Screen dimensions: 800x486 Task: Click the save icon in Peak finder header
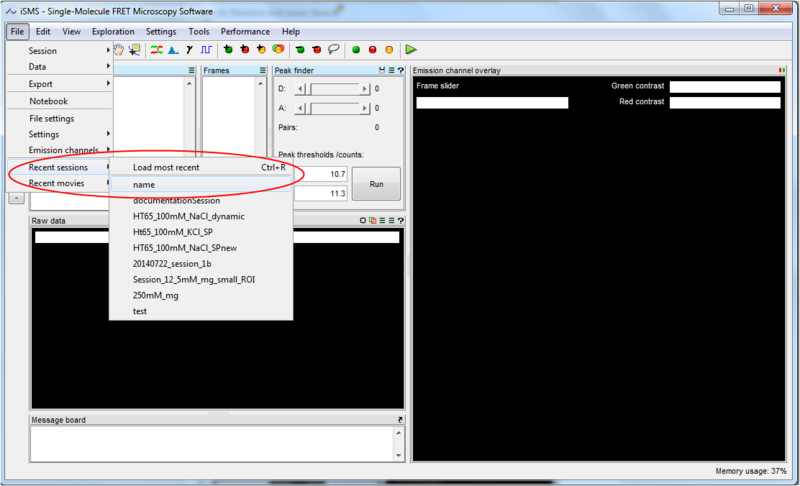click(381, 71)
